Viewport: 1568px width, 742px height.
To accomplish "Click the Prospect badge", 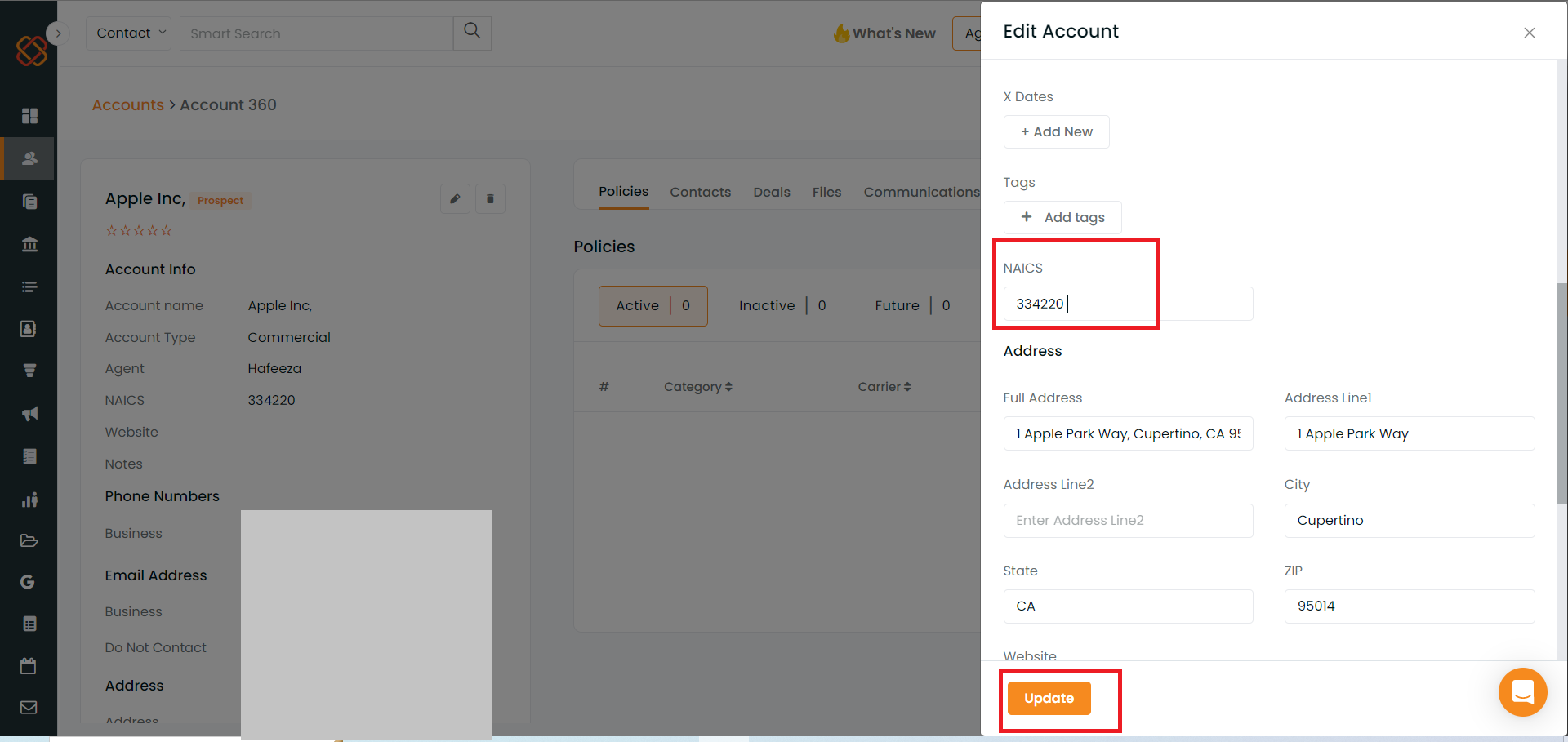I will pos(220,201).
